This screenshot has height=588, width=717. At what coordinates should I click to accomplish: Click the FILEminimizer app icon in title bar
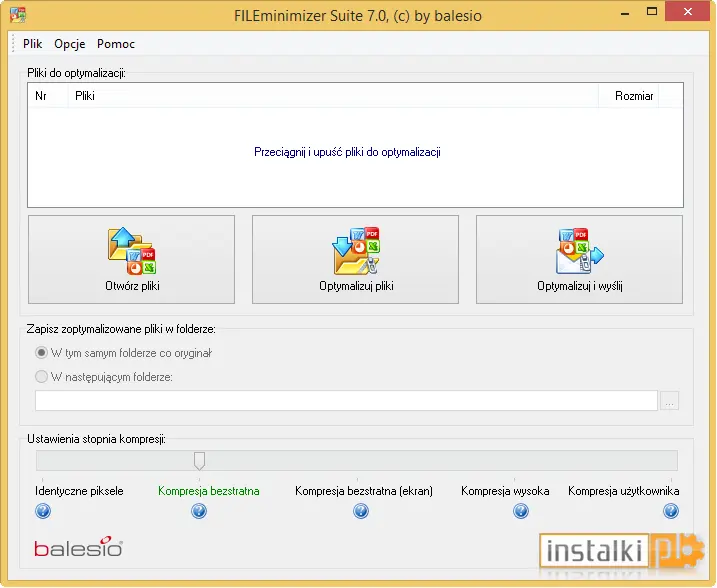[18, 15]
